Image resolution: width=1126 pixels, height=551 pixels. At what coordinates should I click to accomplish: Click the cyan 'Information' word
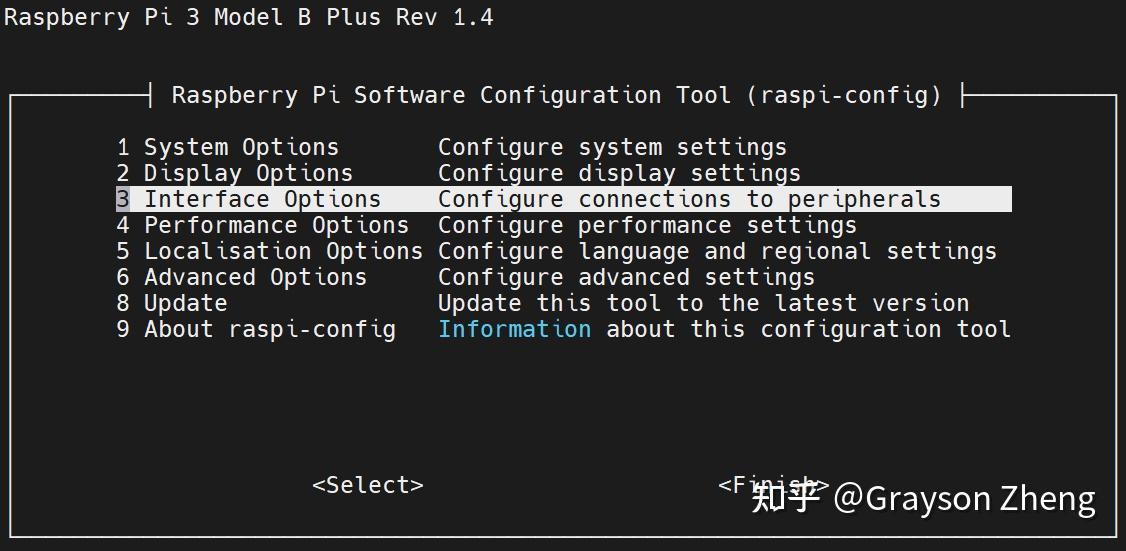pos(514,329)
